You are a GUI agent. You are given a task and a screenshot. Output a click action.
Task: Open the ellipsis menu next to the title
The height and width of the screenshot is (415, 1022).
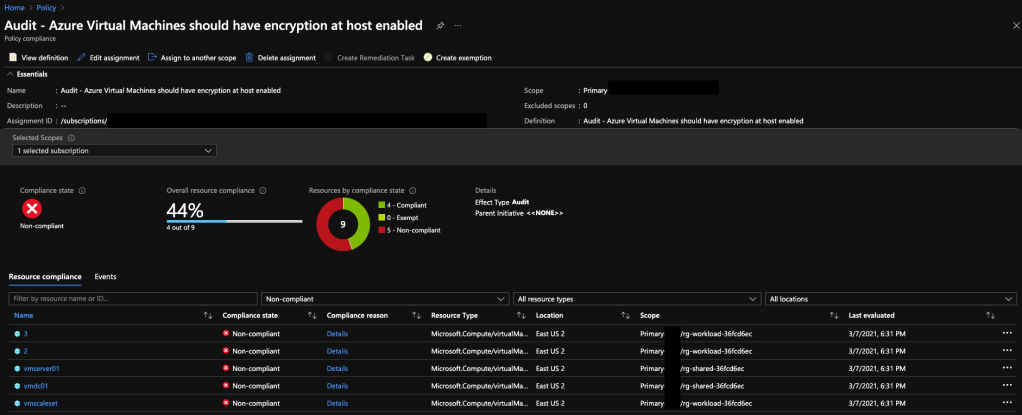click(458, 25)
